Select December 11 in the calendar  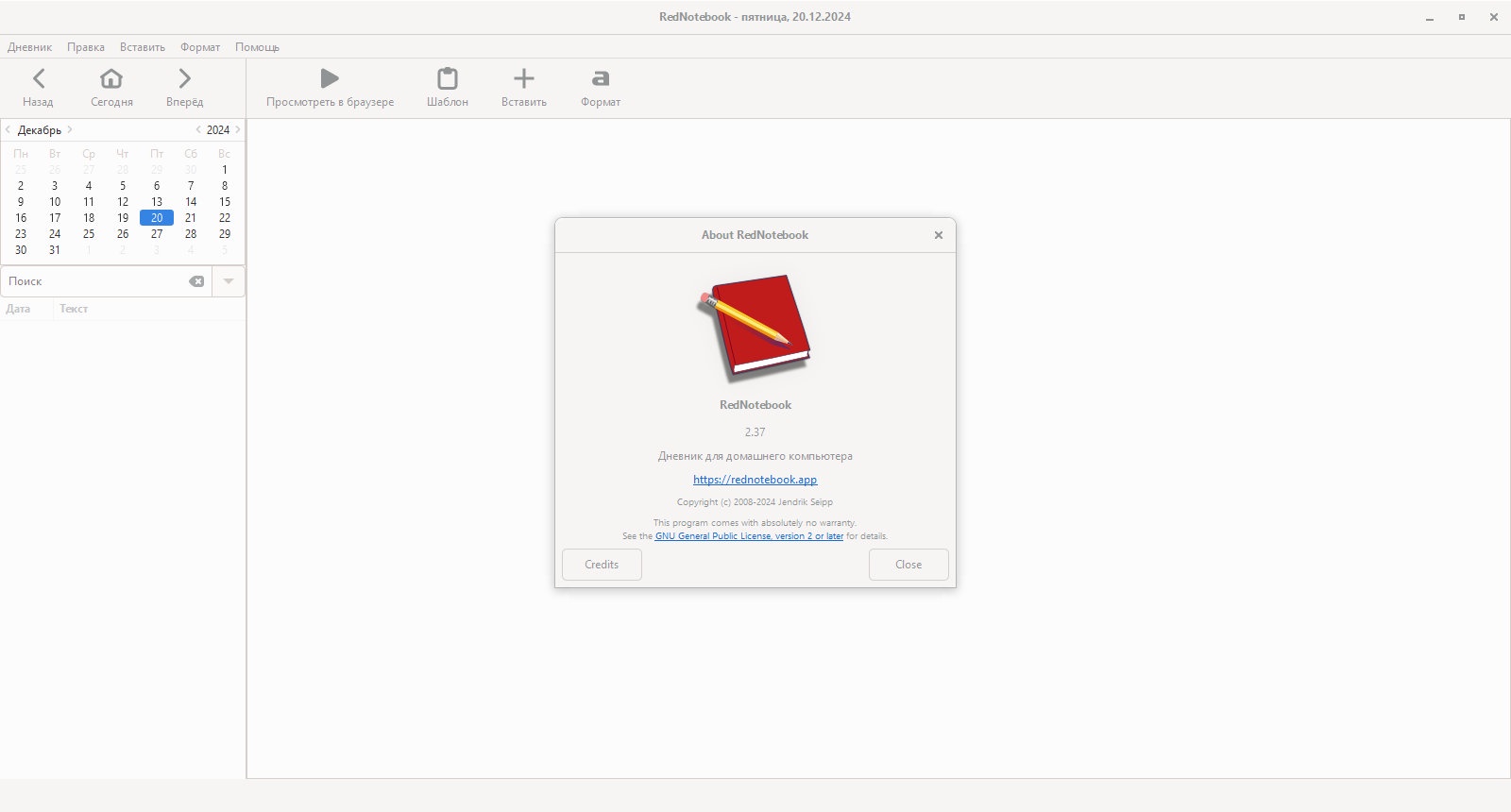pos(89,202)
